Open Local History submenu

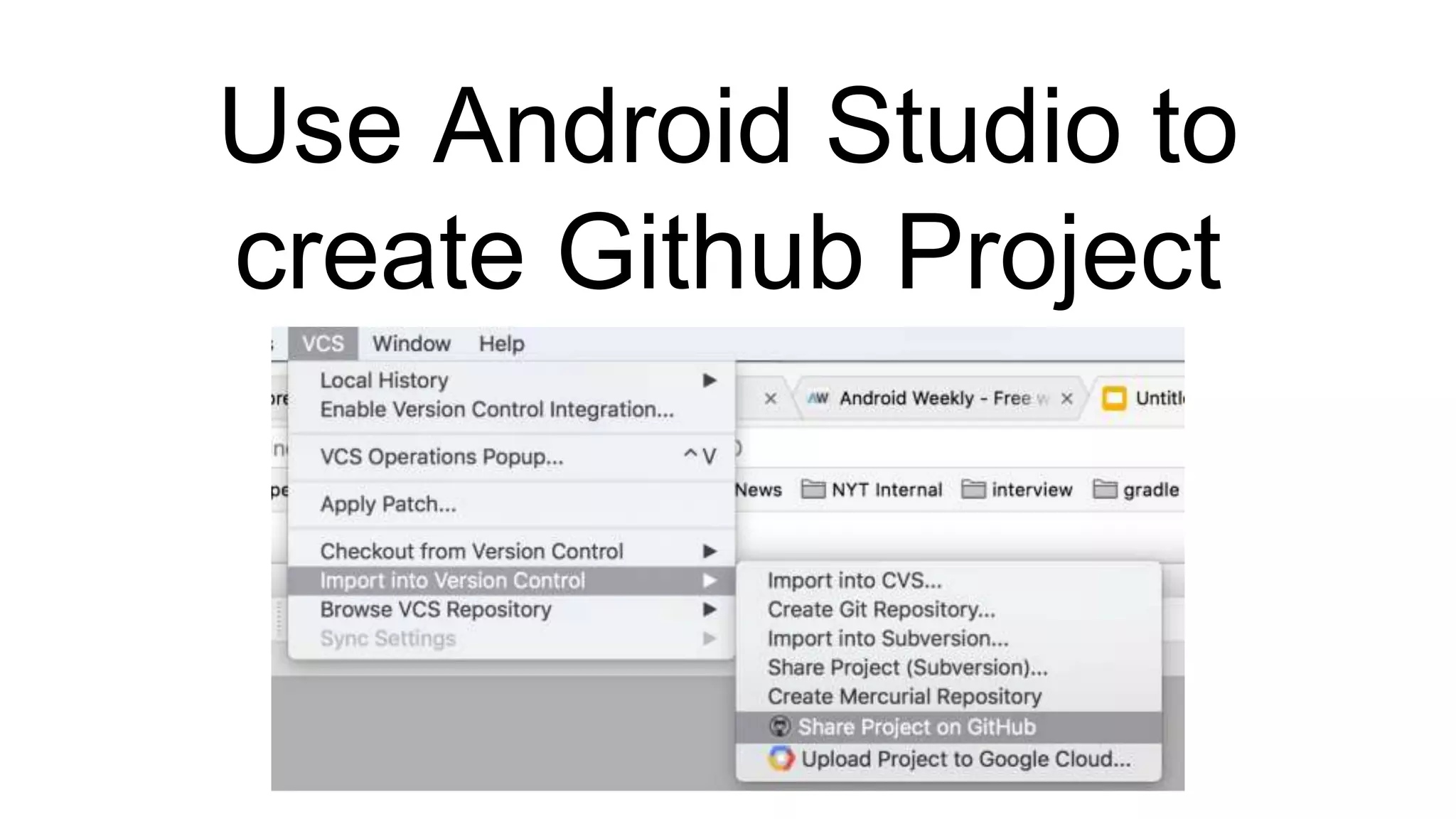click(511, 380)
